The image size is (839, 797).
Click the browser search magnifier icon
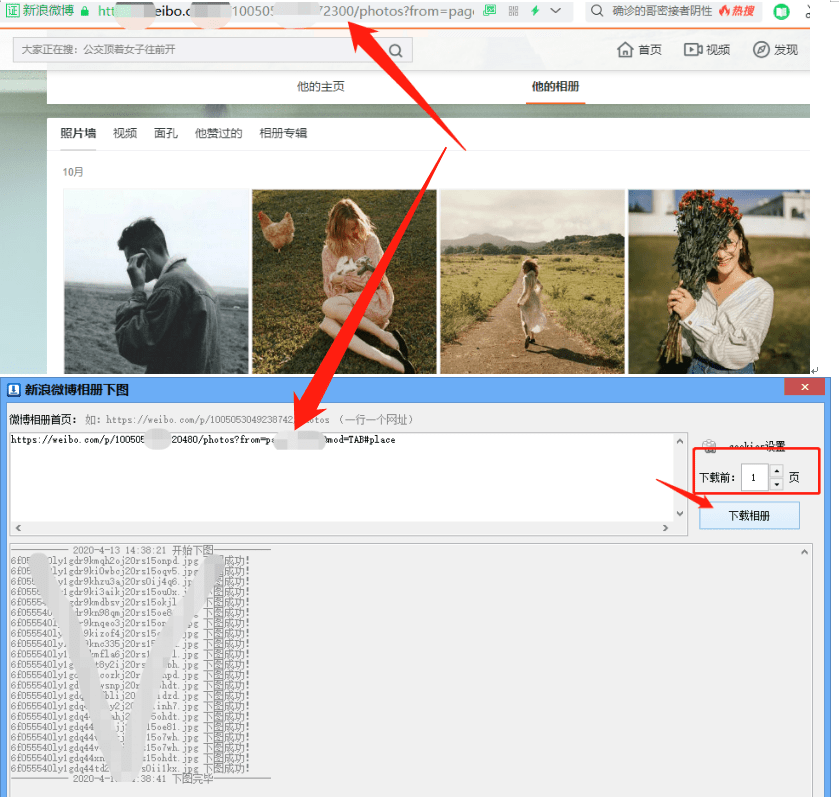(x=597, y=11)
